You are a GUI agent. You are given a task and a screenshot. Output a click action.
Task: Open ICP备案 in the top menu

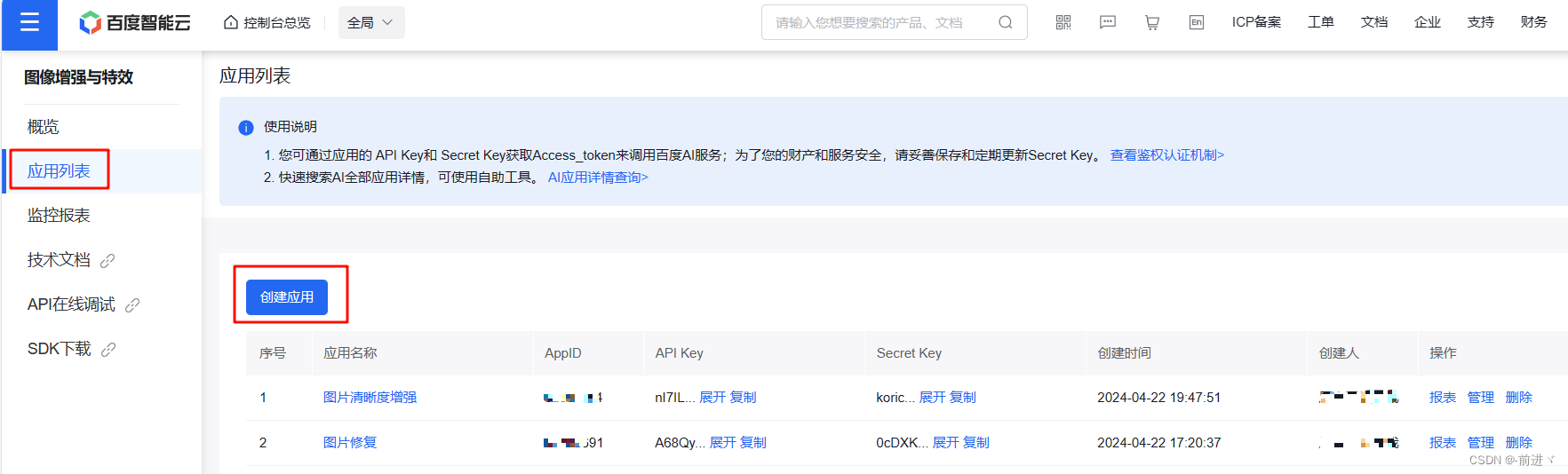pyautogui.click(x=1256, y=22)
